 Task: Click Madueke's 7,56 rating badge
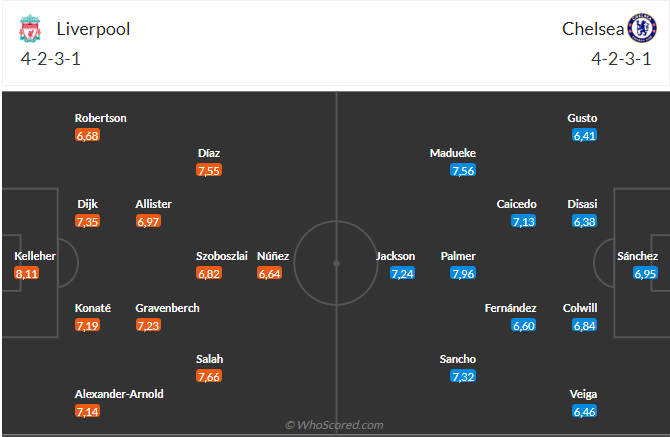tap(463, 170)
